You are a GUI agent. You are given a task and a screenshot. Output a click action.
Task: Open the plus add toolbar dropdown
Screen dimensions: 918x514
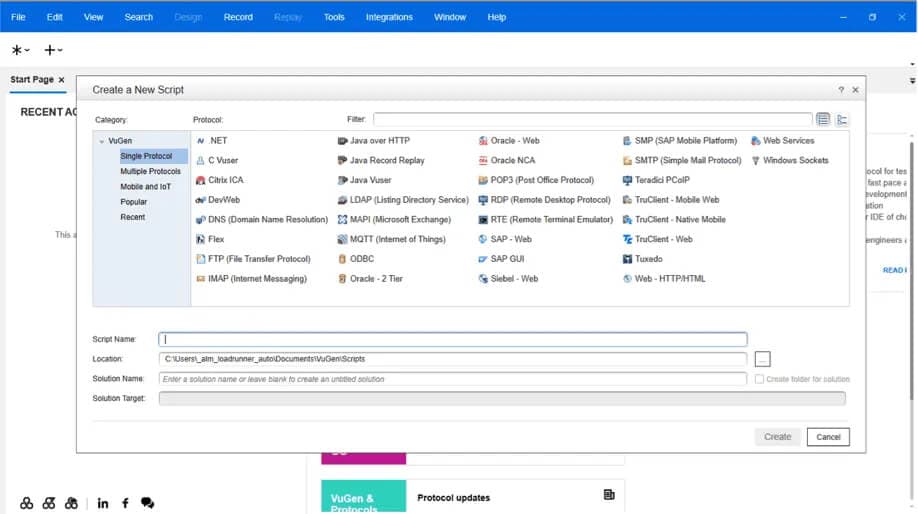click(53, 50)
